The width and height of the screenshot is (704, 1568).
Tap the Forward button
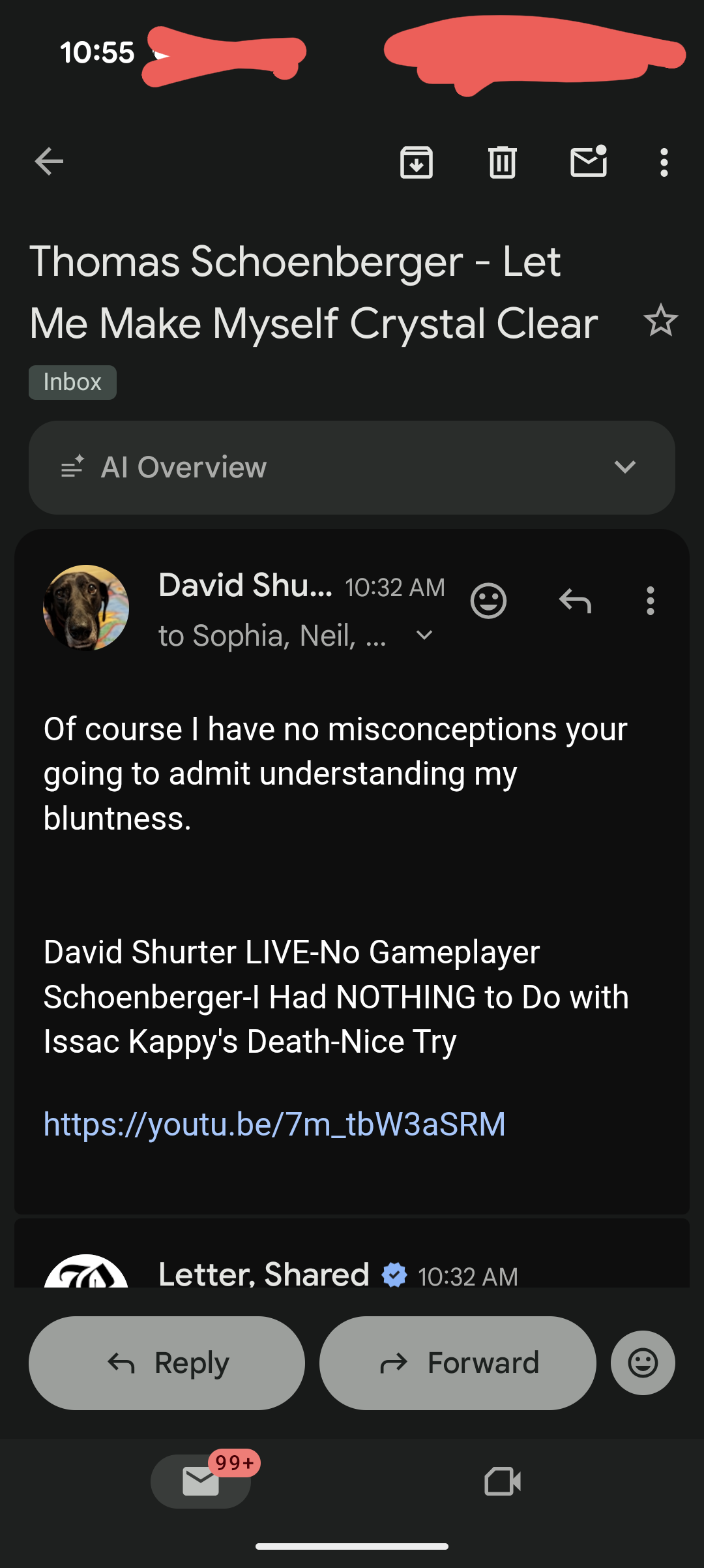pos(458,1363)
